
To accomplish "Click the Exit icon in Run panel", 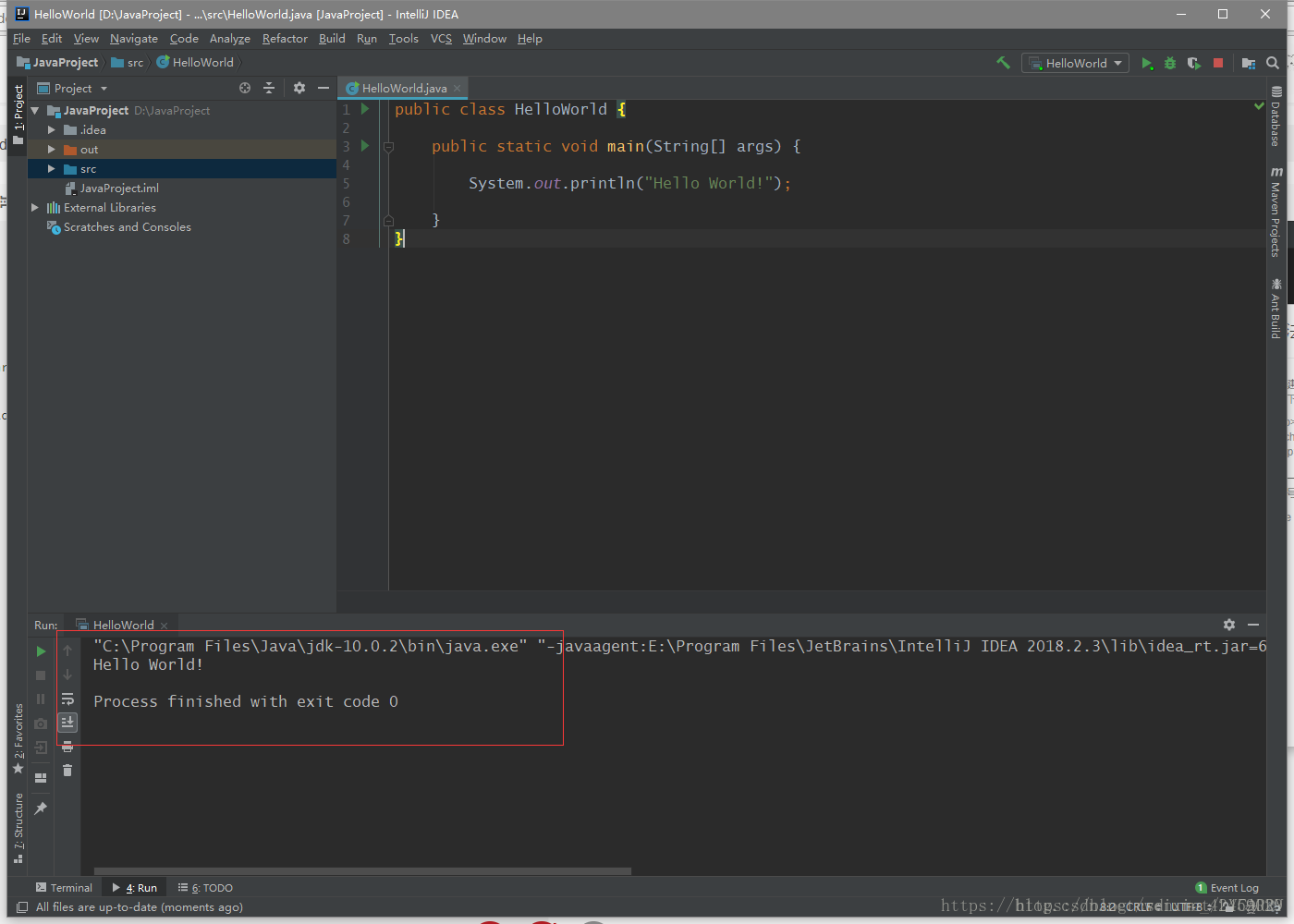I will [x=41, y=748].
